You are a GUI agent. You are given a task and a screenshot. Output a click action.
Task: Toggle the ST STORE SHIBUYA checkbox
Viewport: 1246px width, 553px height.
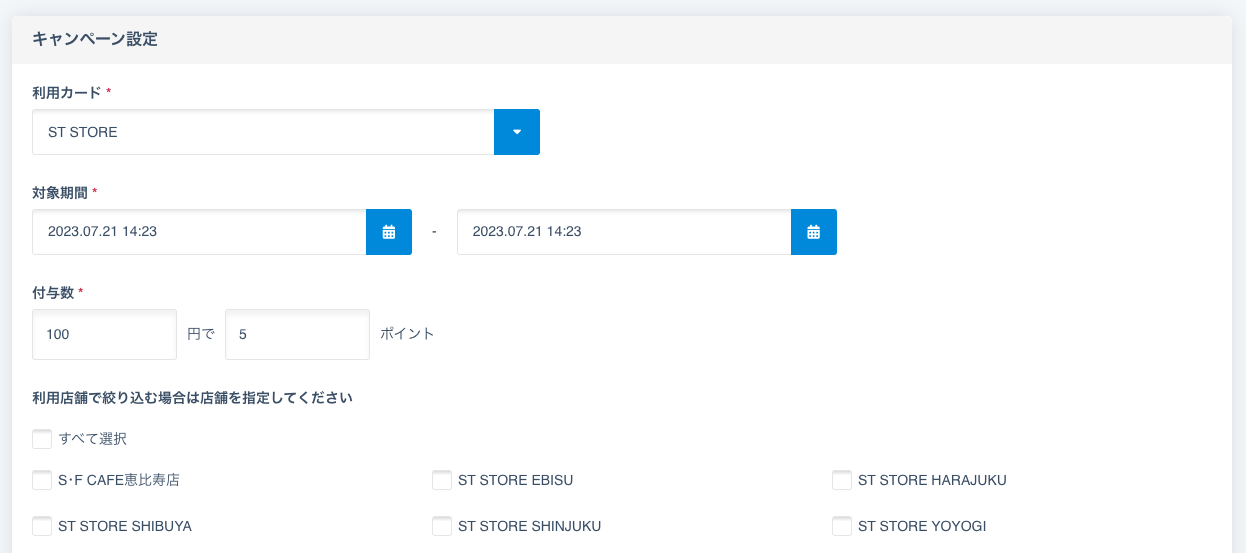42,526
